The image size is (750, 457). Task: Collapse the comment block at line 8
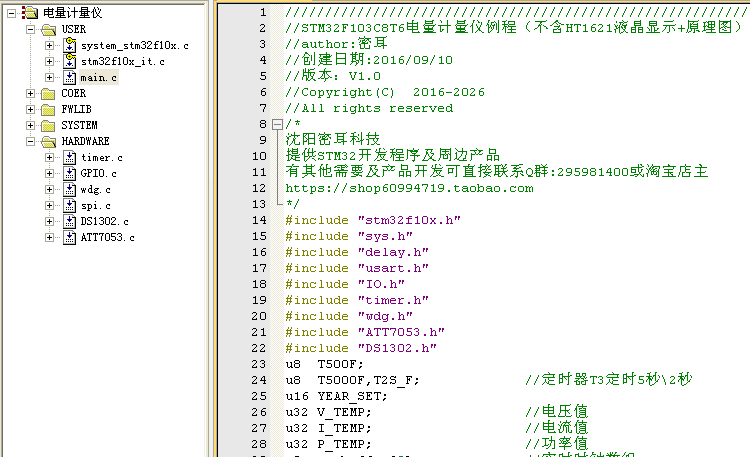coord(277,124)
